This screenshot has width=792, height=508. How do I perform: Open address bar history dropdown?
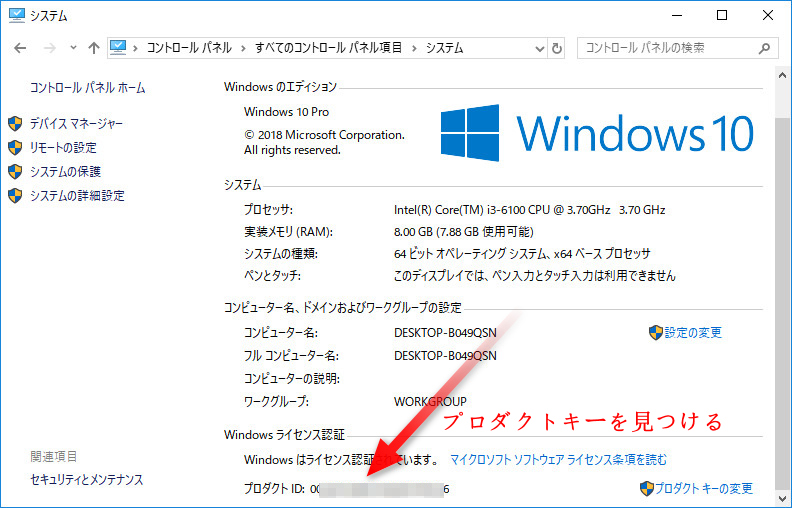coord(539,48)
